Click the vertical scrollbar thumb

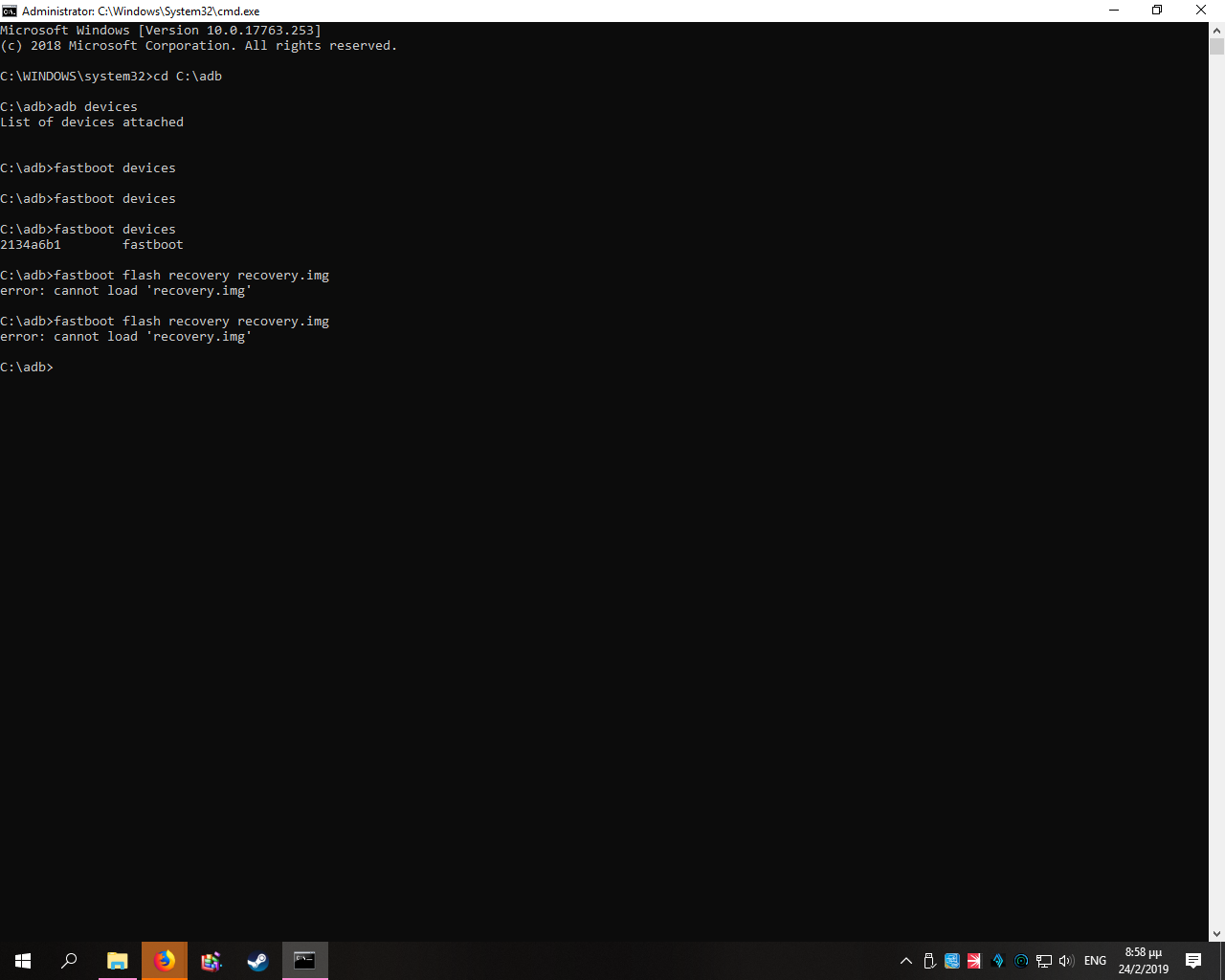(1216, 46)
